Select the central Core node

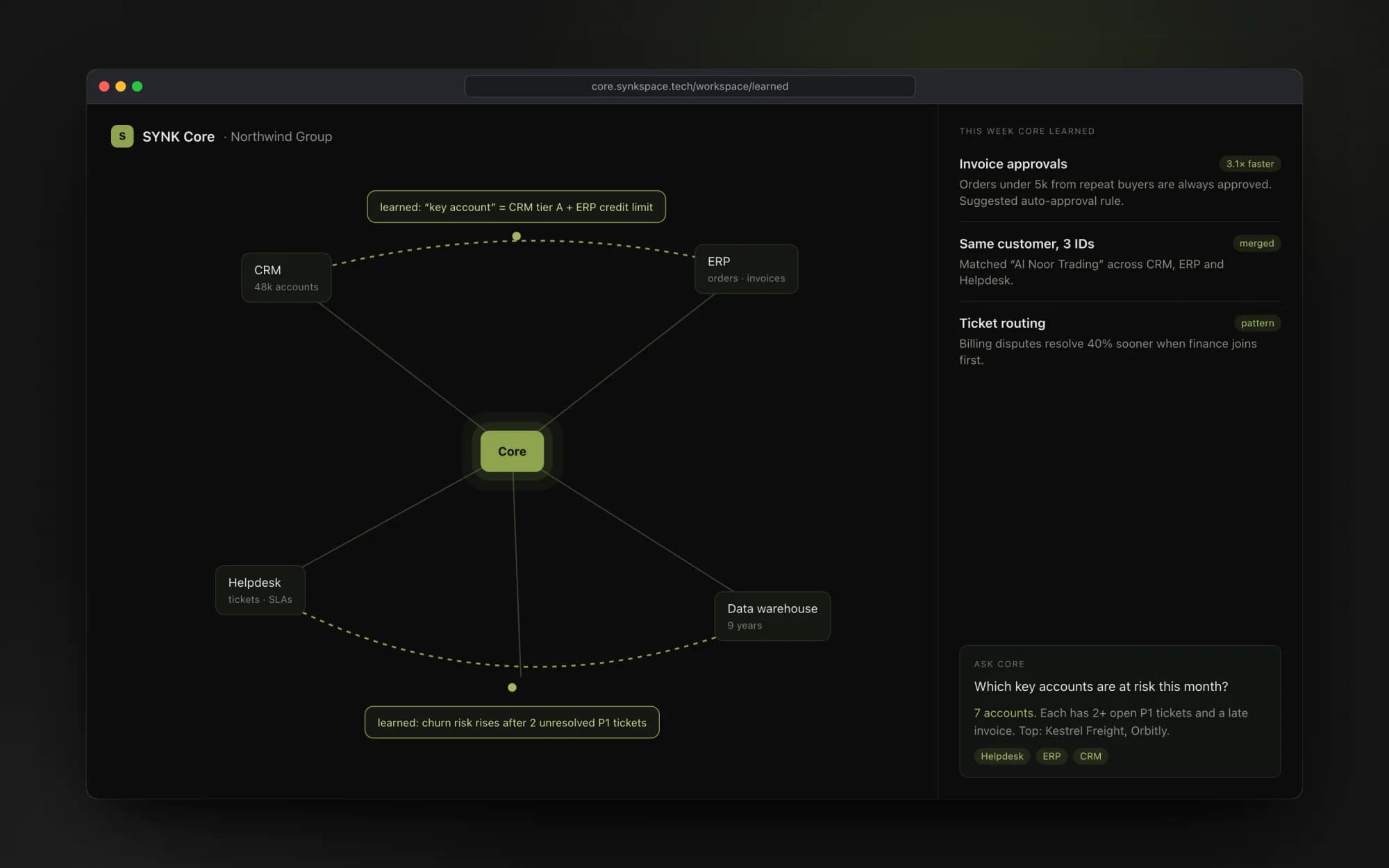[512, 451]
